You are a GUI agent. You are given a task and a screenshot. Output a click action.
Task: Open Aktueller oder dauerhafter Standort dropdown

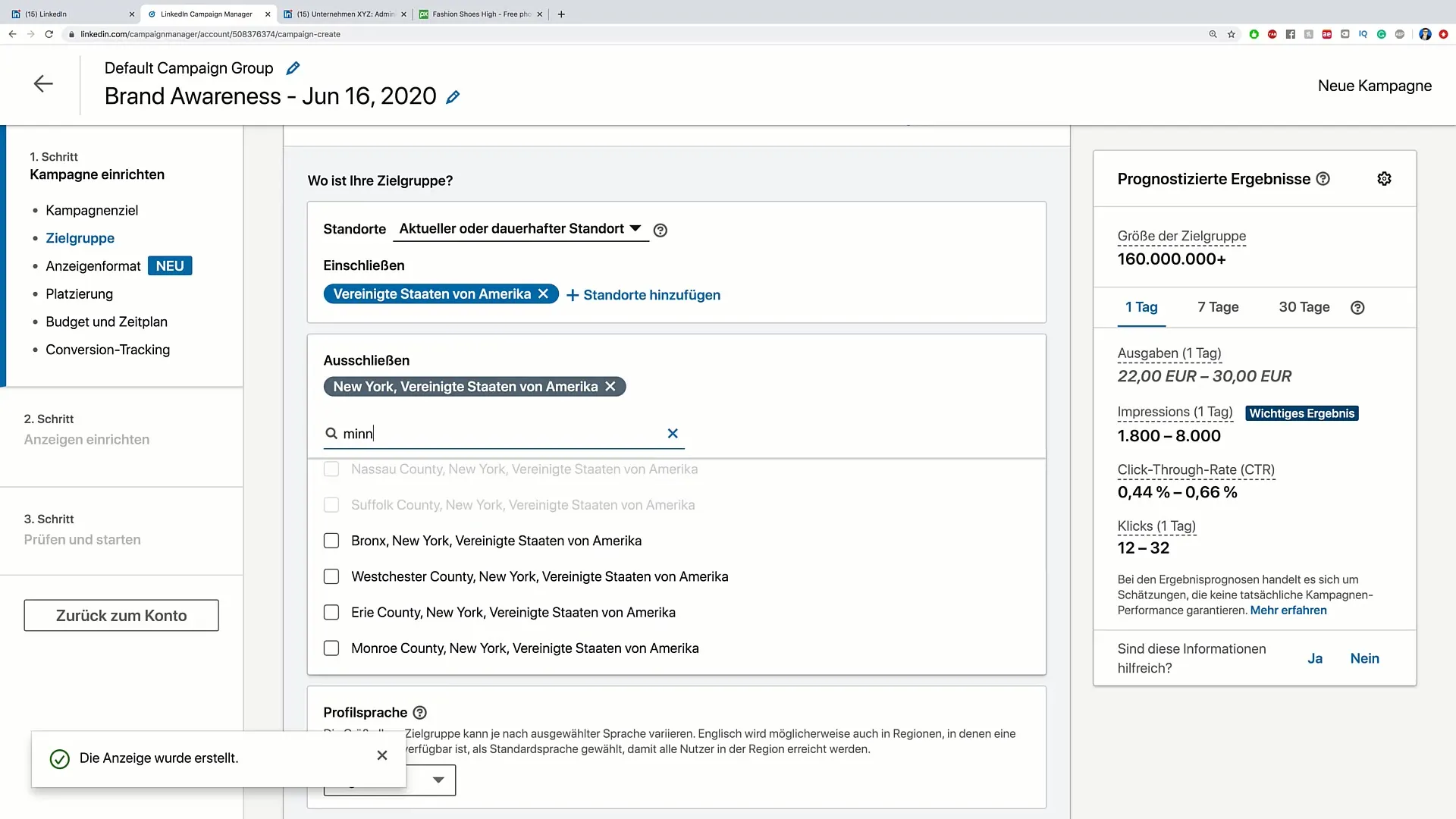pos(521,229)
